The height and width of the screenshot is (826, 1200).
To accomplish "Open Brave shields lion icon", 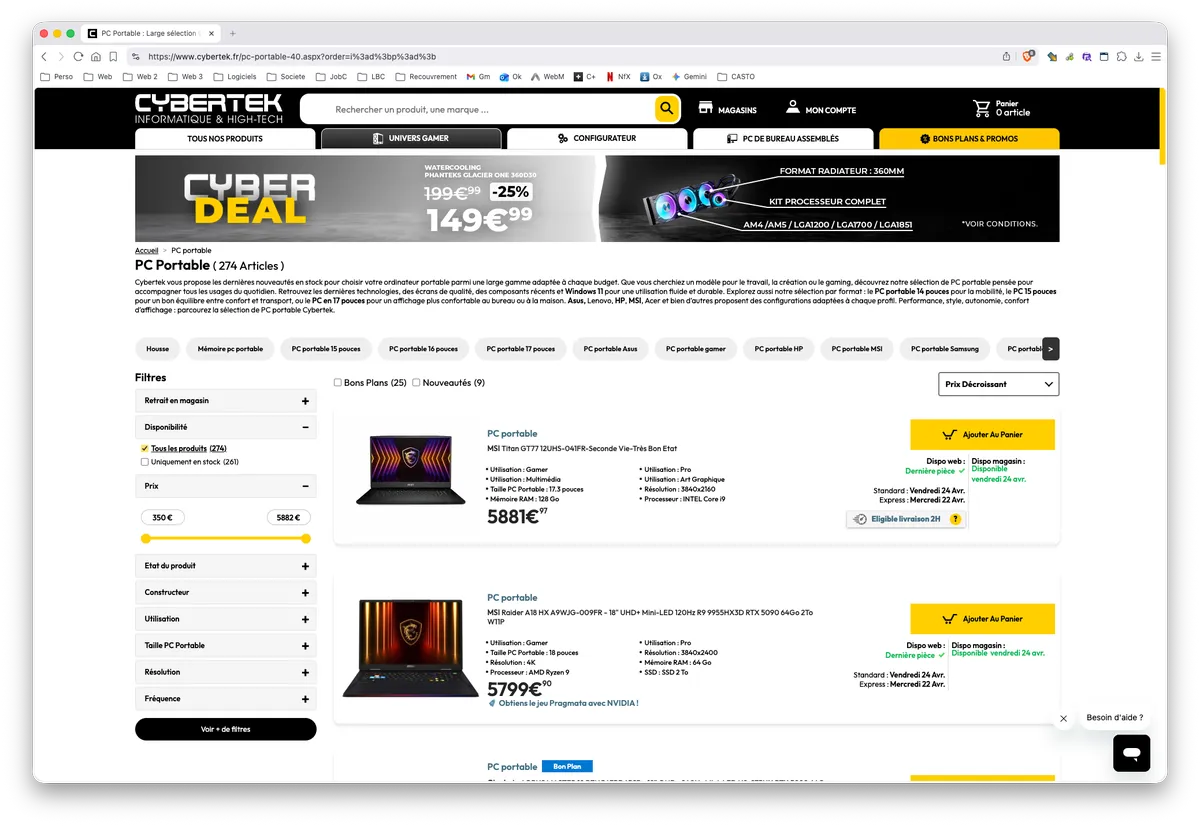I will (1028, 56).
